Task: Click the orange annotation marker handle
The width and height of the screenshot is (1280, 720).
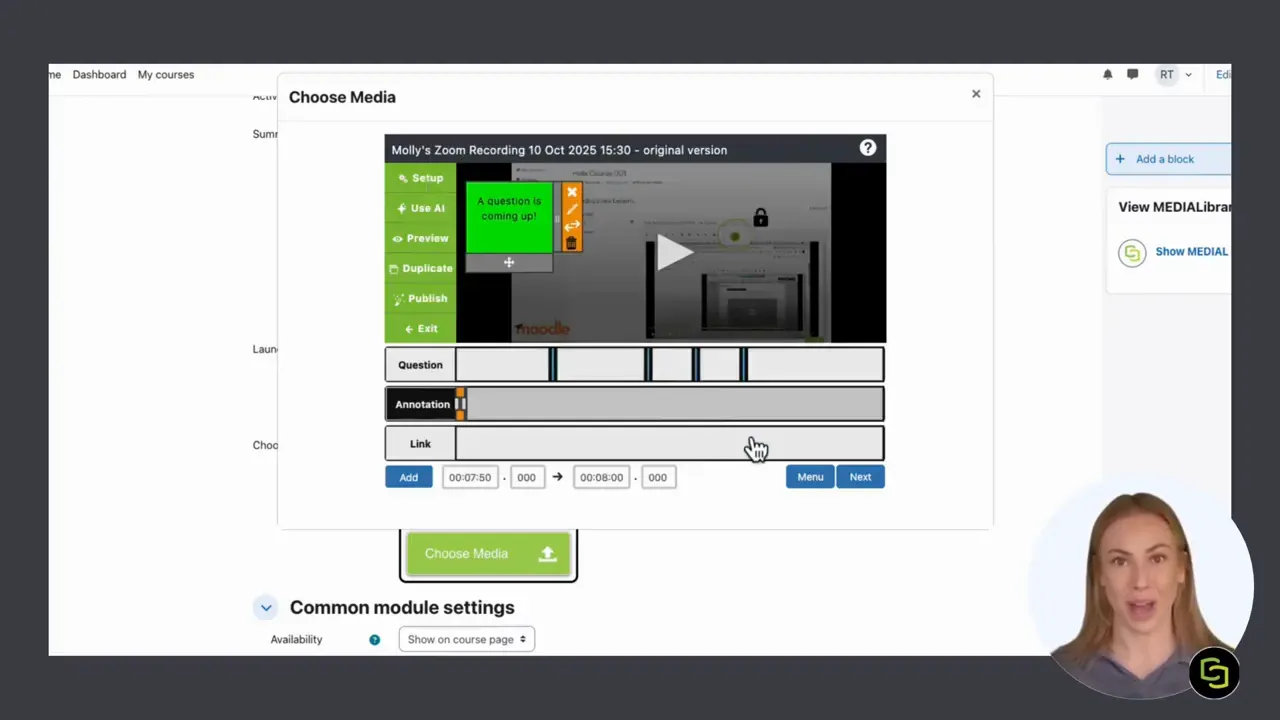Action: click(460, 404)
